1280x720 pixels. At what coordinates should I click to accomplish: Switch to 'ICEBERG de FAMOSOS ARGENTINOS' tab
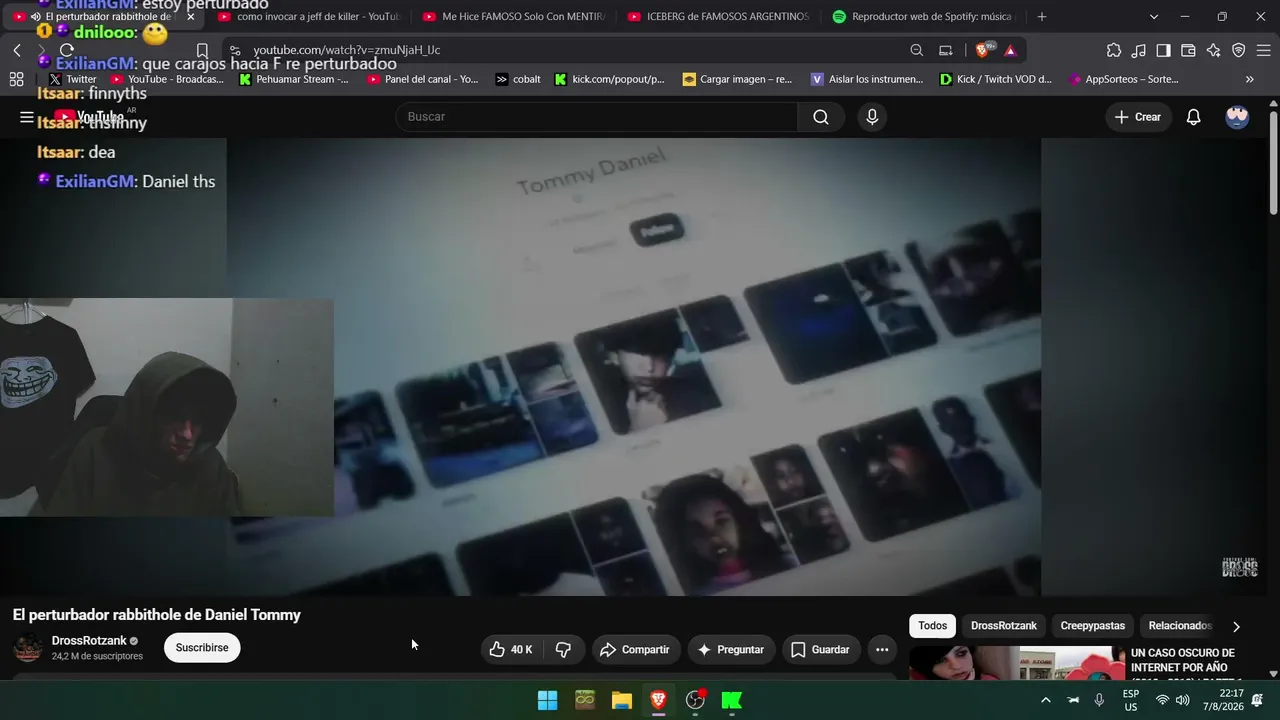718,16
